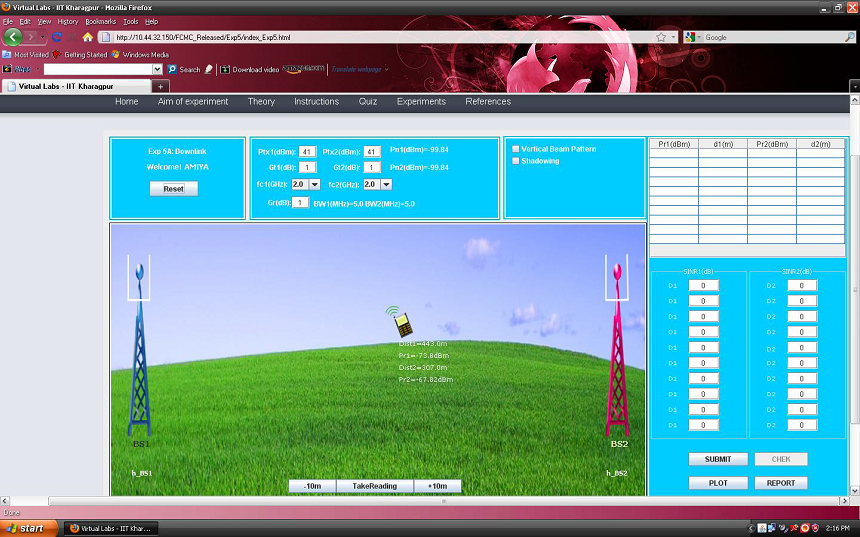
Task: Go to the browser Home icon
Action: (88, 37)
